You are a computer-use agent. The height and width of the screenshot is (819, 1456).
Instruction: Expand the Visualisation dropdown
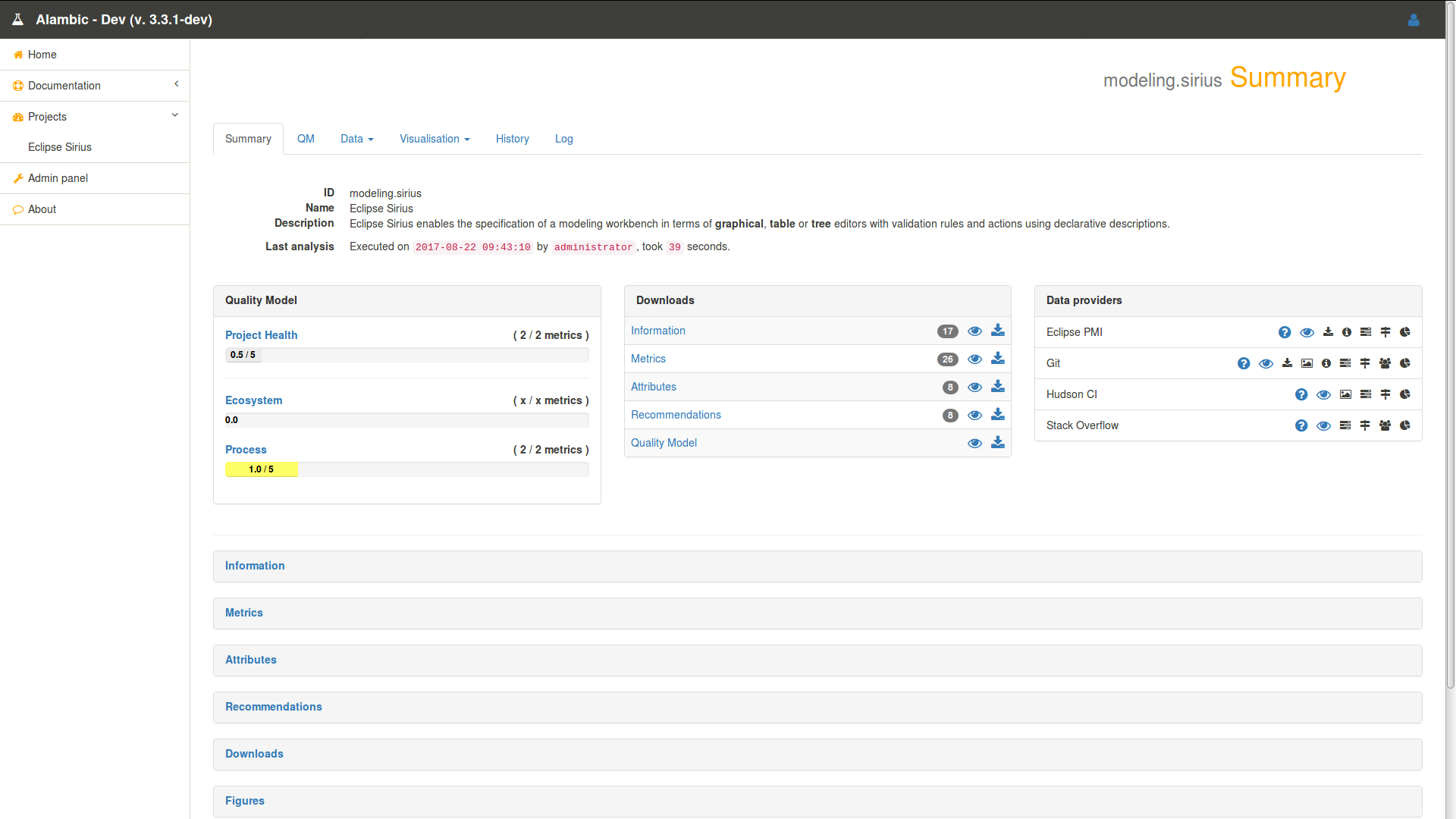434,139
